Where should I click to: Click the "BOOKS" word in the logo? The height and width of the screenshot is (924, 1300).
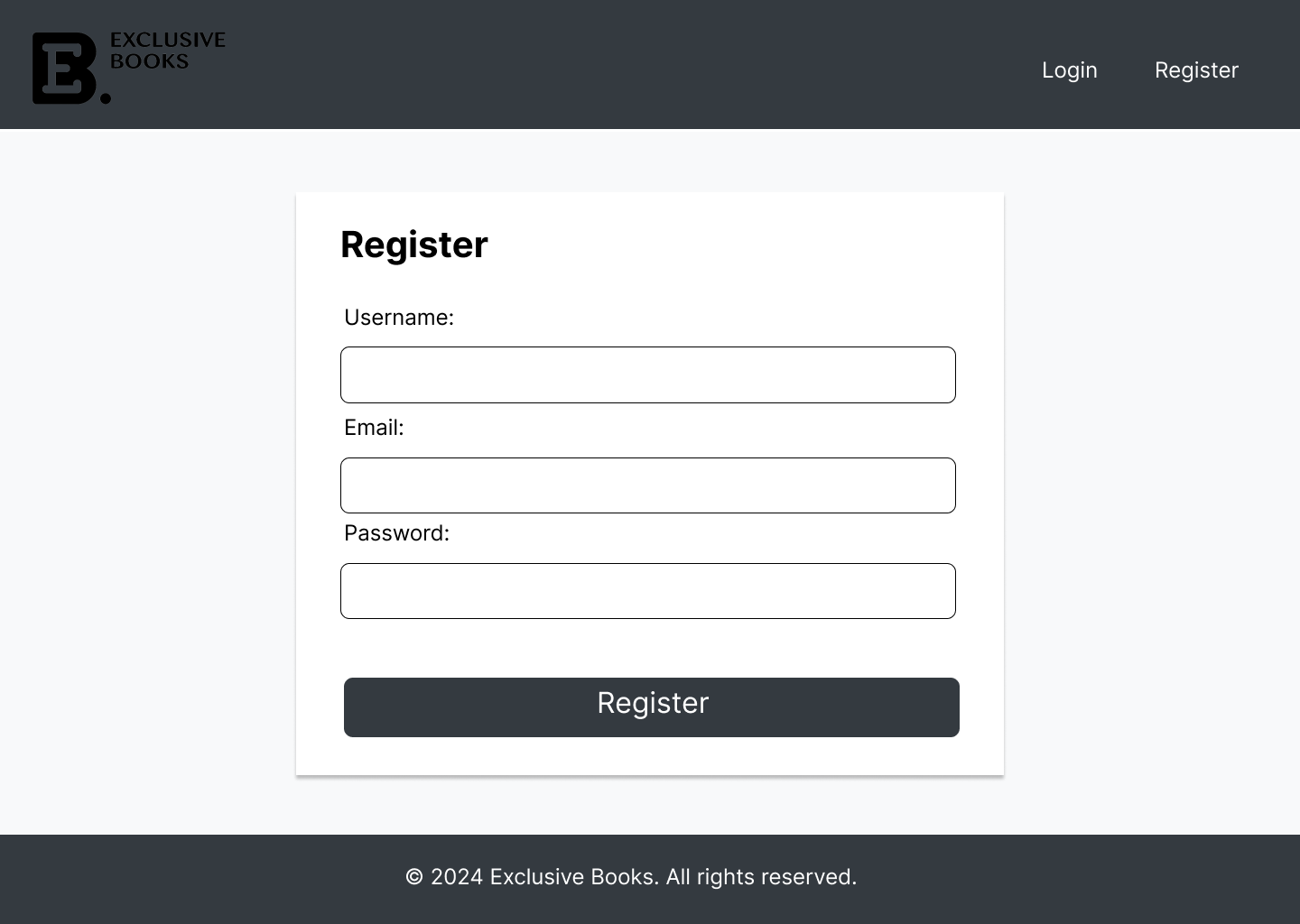click(x=149, y=61)
